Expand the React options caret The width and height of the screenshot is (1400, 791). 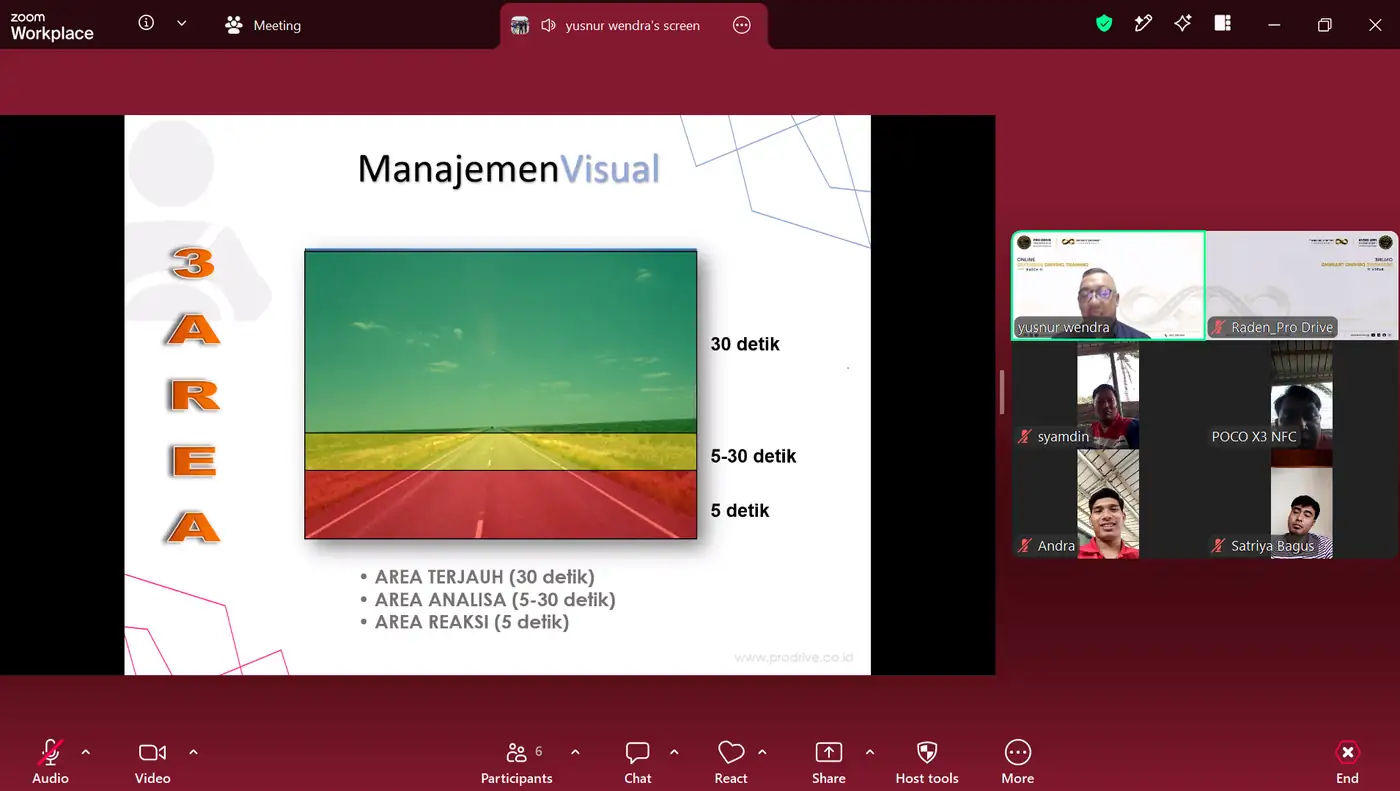pyautogui.click(x=762, y=752)
